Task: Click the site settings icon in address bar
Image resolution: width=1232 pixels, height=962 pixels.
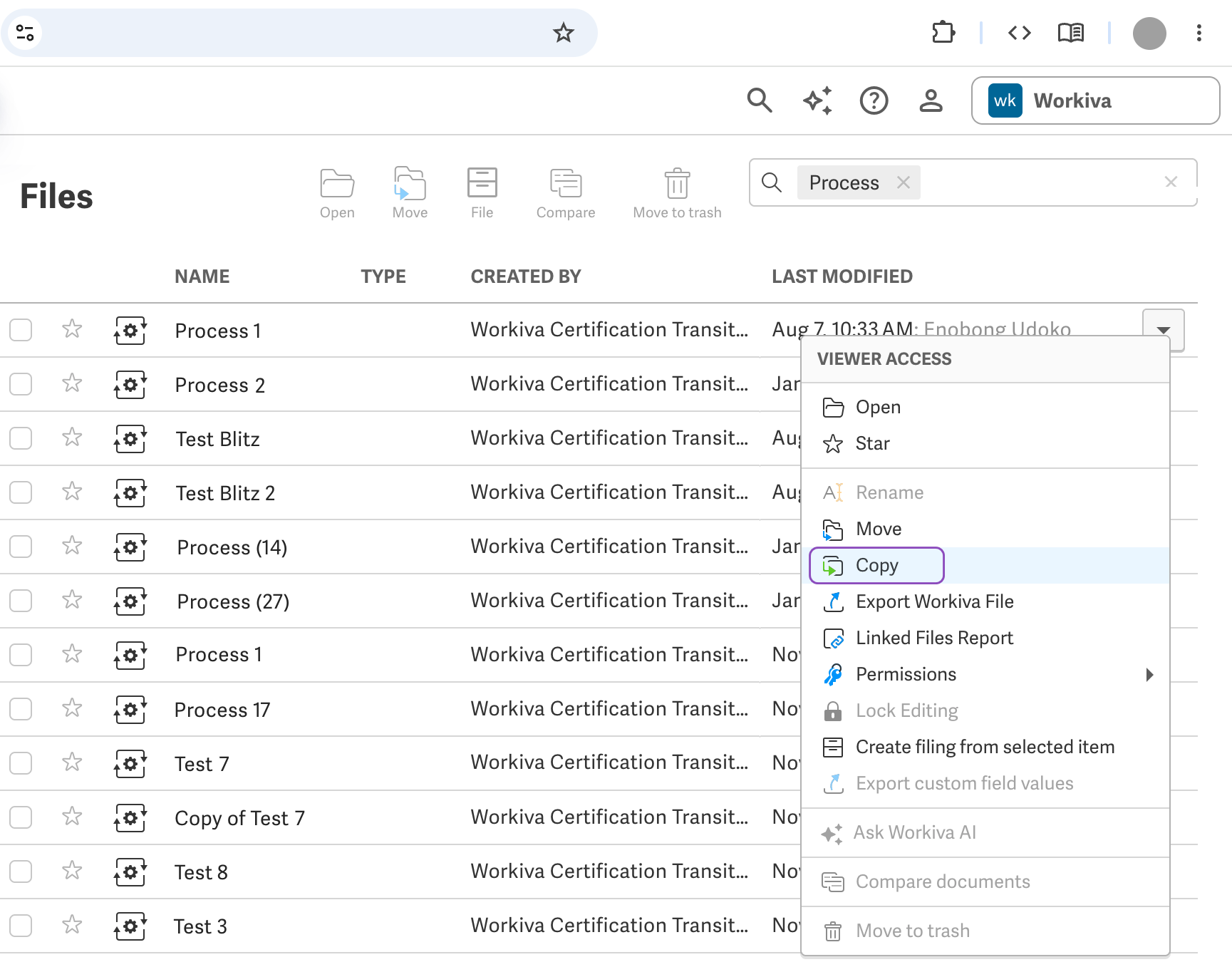Action: coord(25,33)
